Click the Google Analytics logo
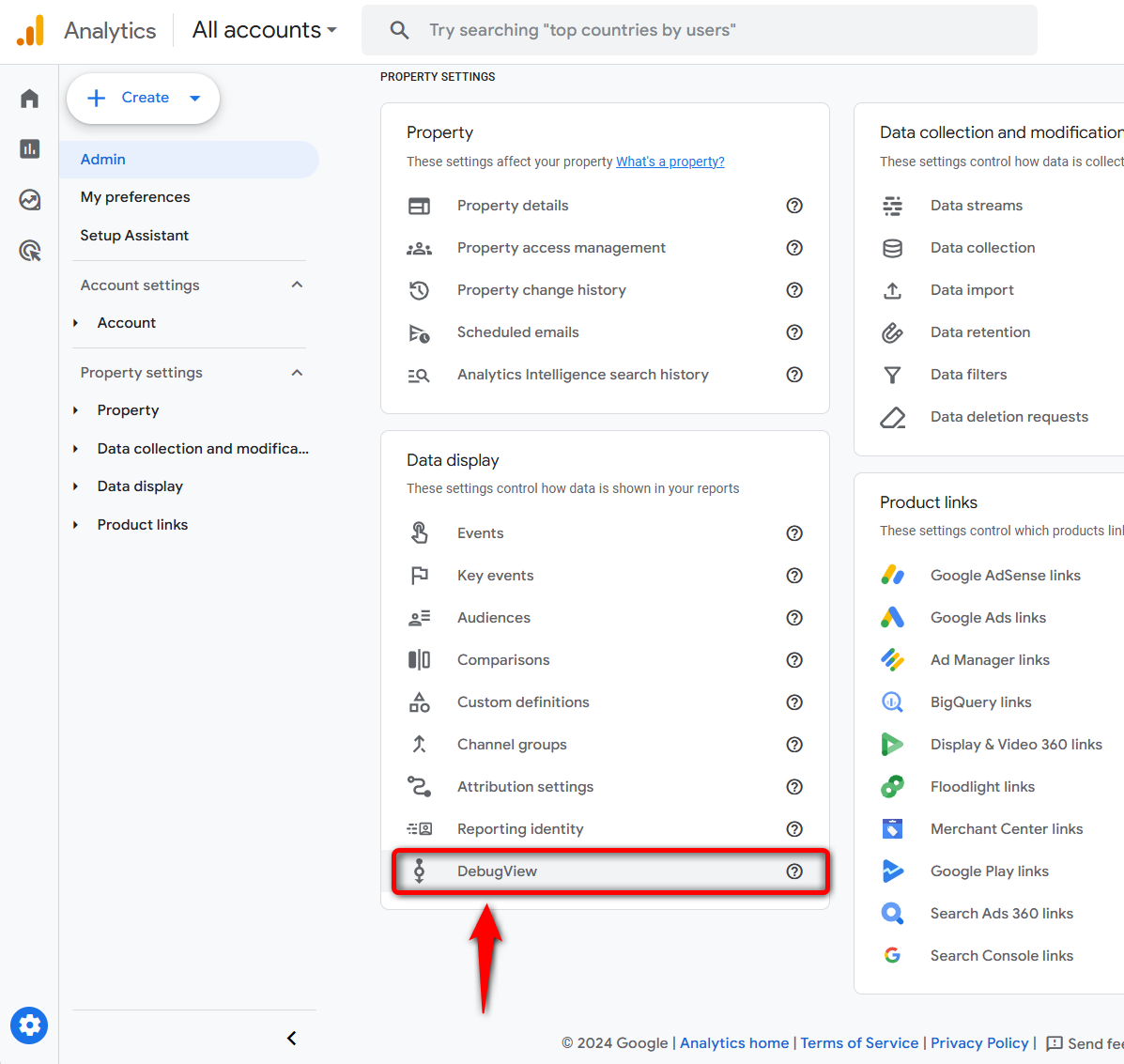This screenshot has width=1124, height=1064. pyautogui.click(x=30, y=30)
